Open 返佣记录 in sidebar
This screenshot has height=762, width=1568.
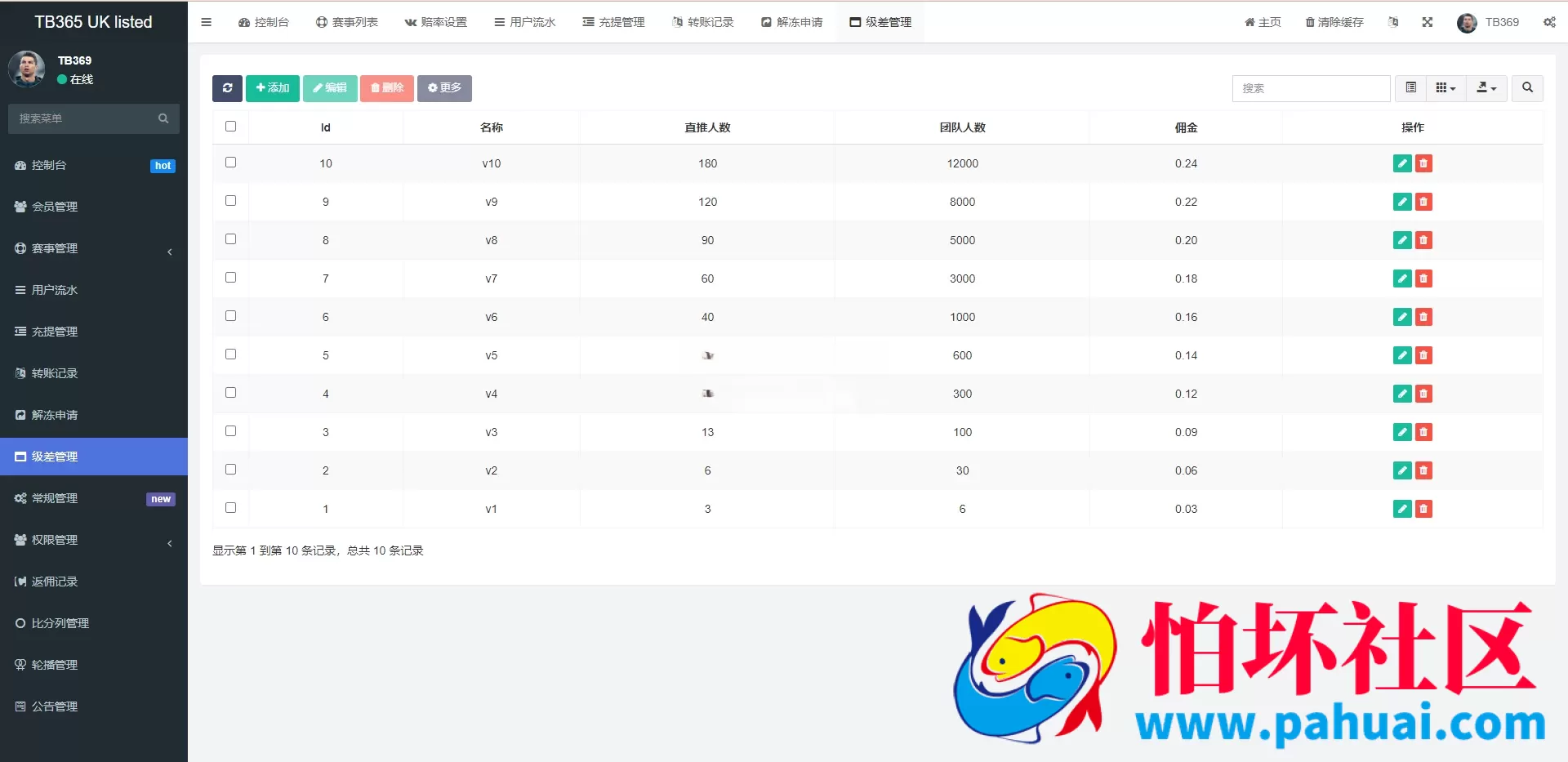(x=94, y=582)
